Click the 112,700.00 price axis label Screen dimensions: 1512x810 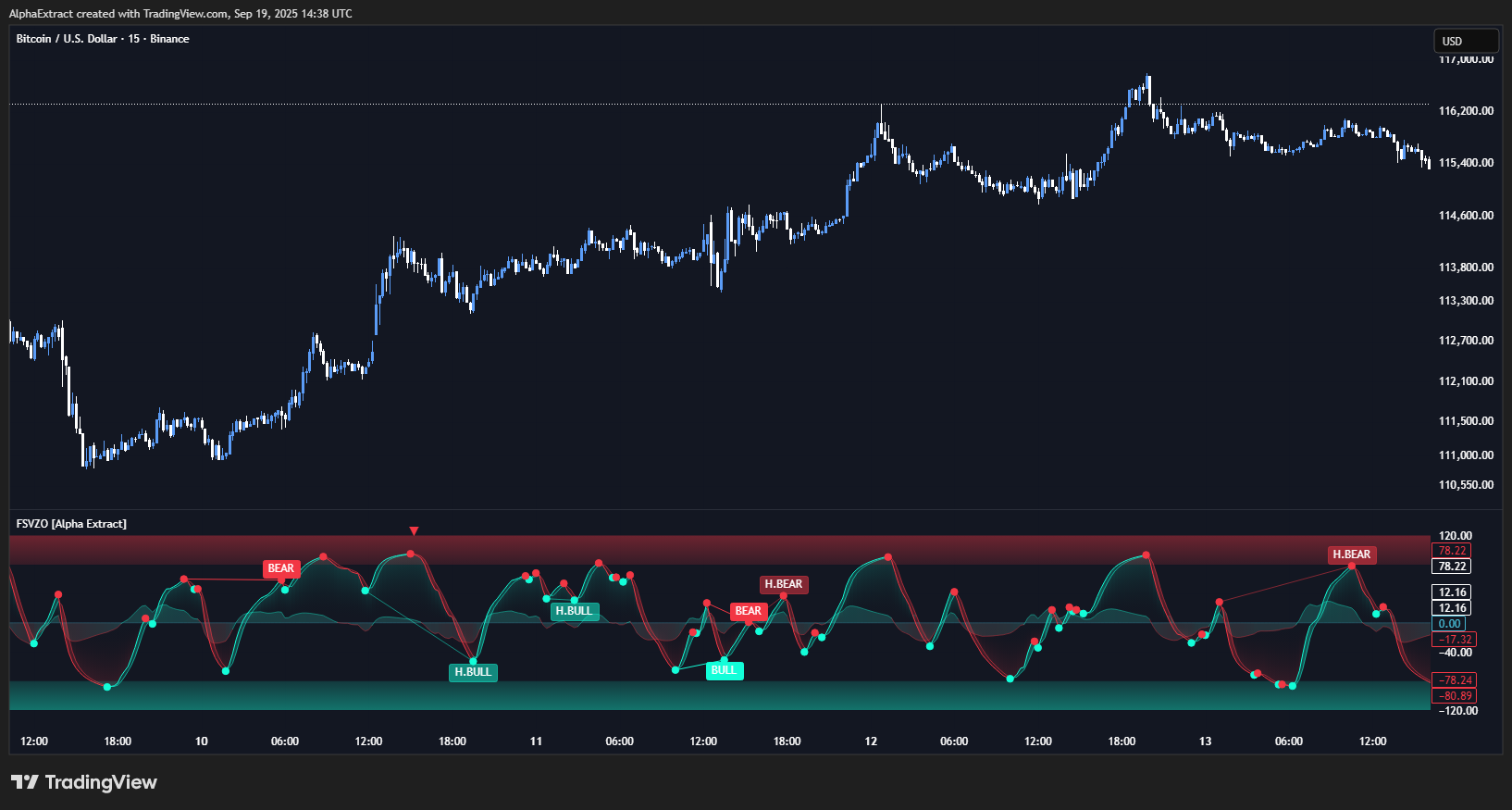[x=1466, y=341]
